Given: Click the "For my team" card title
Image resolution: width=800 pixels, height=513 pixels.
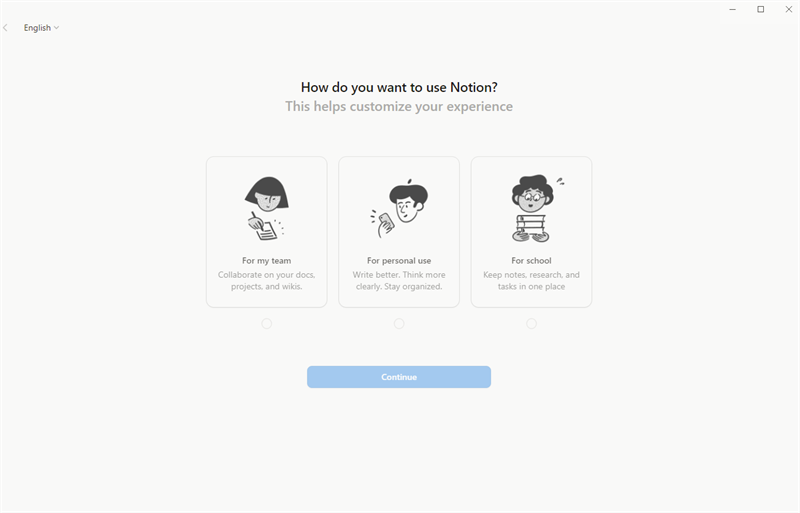Looking at the screenshot, I should (266, 261).
